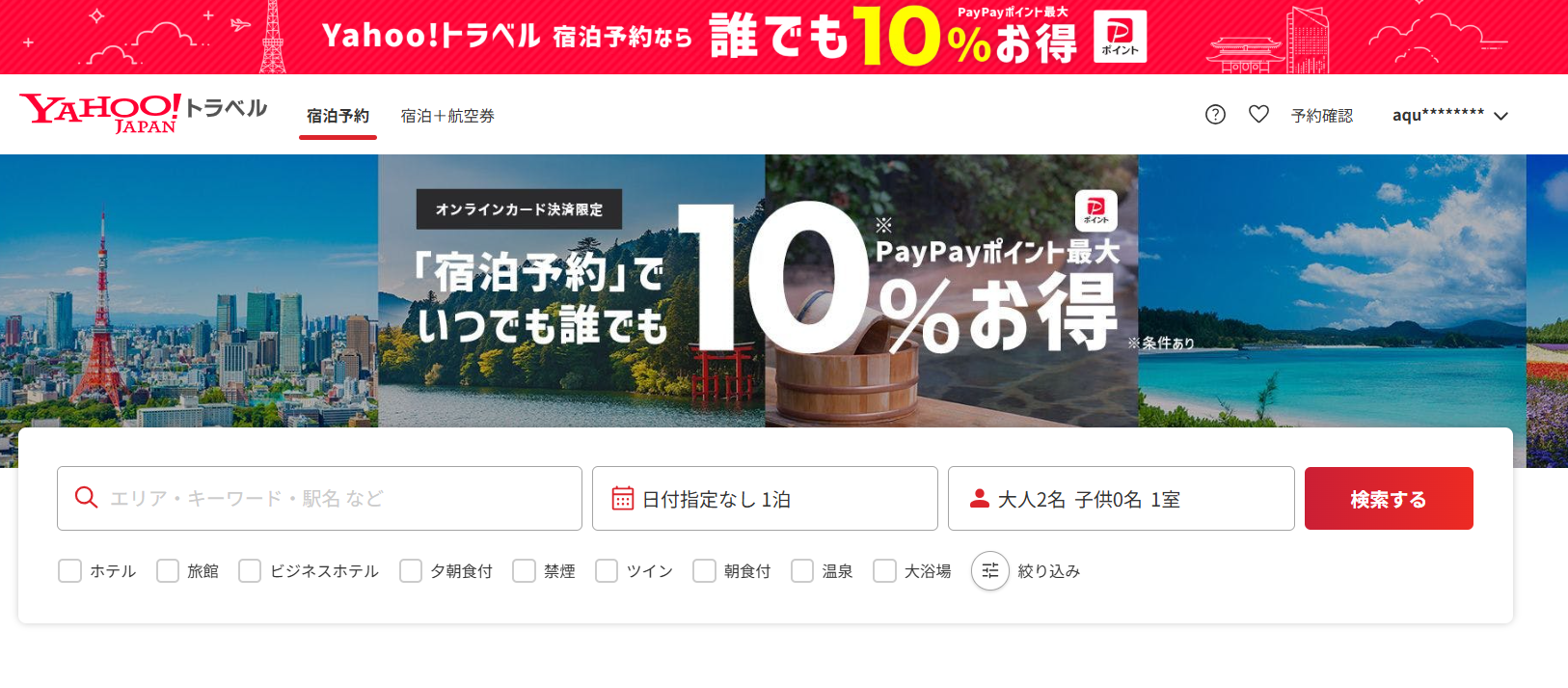Open the 予約確認 link
Viewport: 1568px width, 688px height.
tap(1322, 116)
